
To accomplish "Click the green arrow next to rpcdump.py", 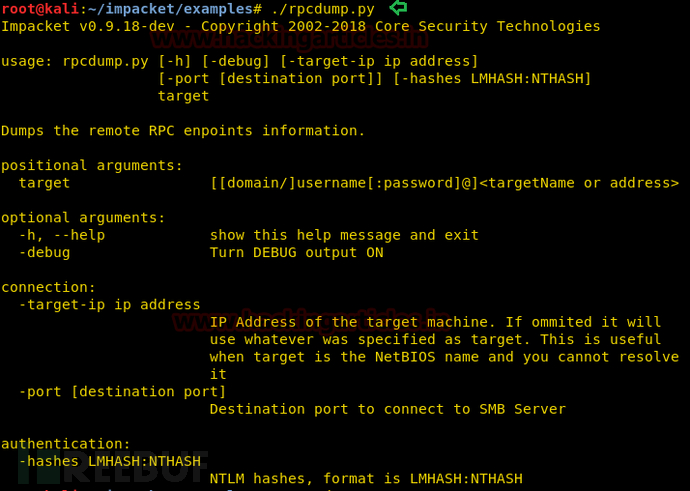I will click(399, 9).
